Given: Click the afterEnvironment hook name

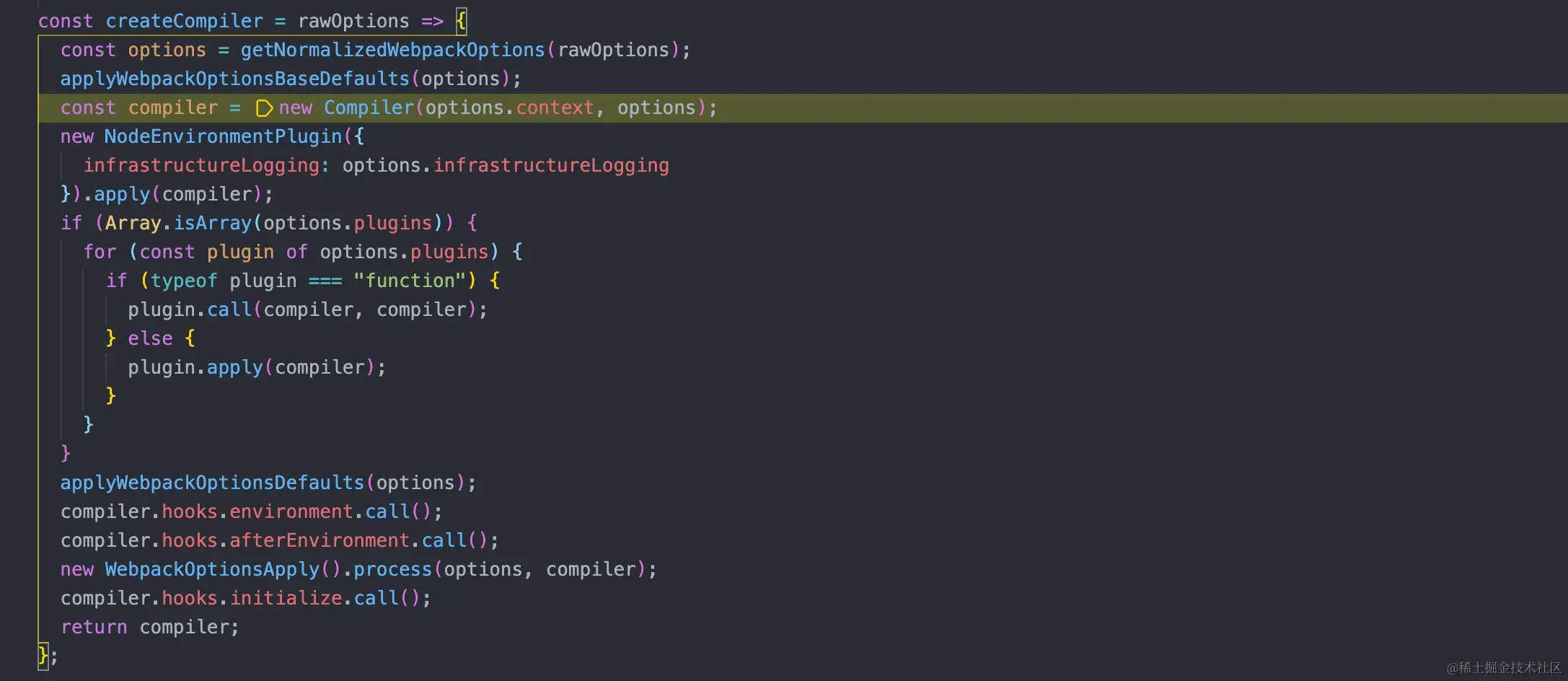Looking at the screenshot, I should click(320, 541).
